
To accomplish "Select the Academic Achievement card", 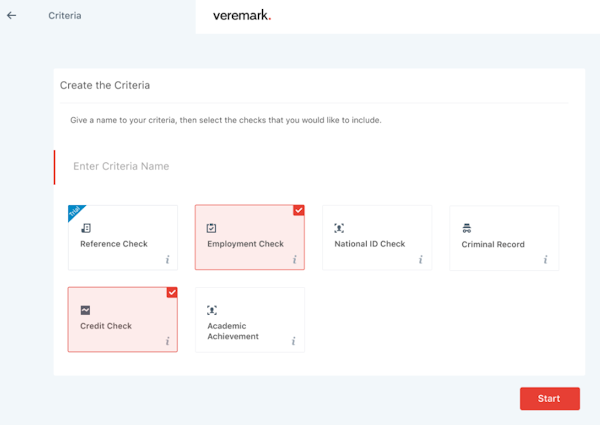I will (x=249, y=321).
